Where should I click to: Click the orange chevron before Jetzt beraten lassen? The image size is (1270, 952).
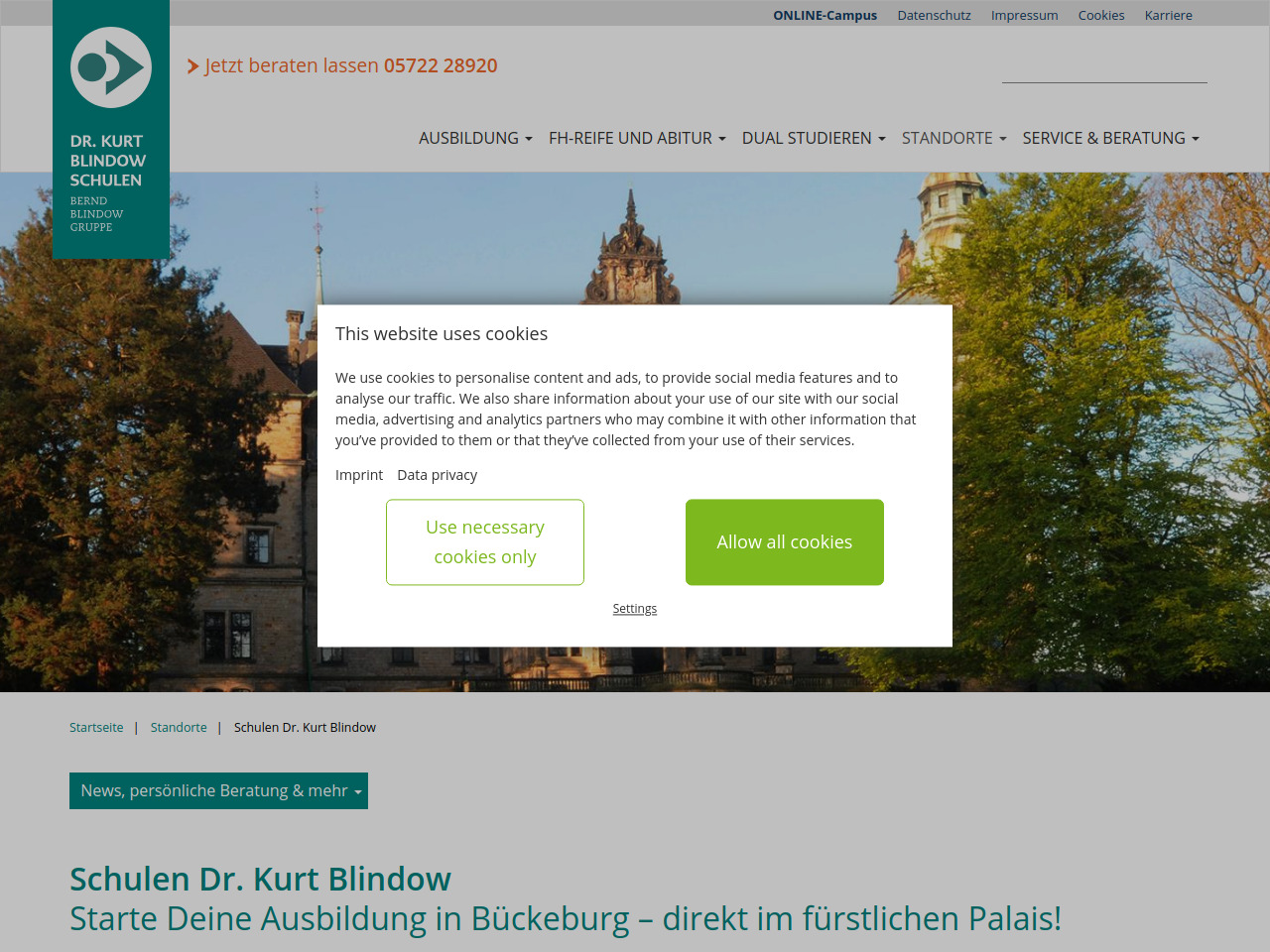click(x=192, y=66)
